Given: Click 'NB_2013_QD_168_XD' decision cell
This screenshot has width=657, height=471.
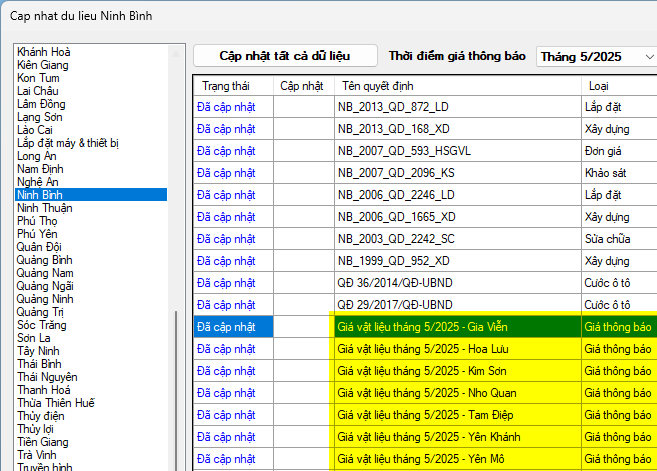Looking at the screenshot, I should [458, 129].
